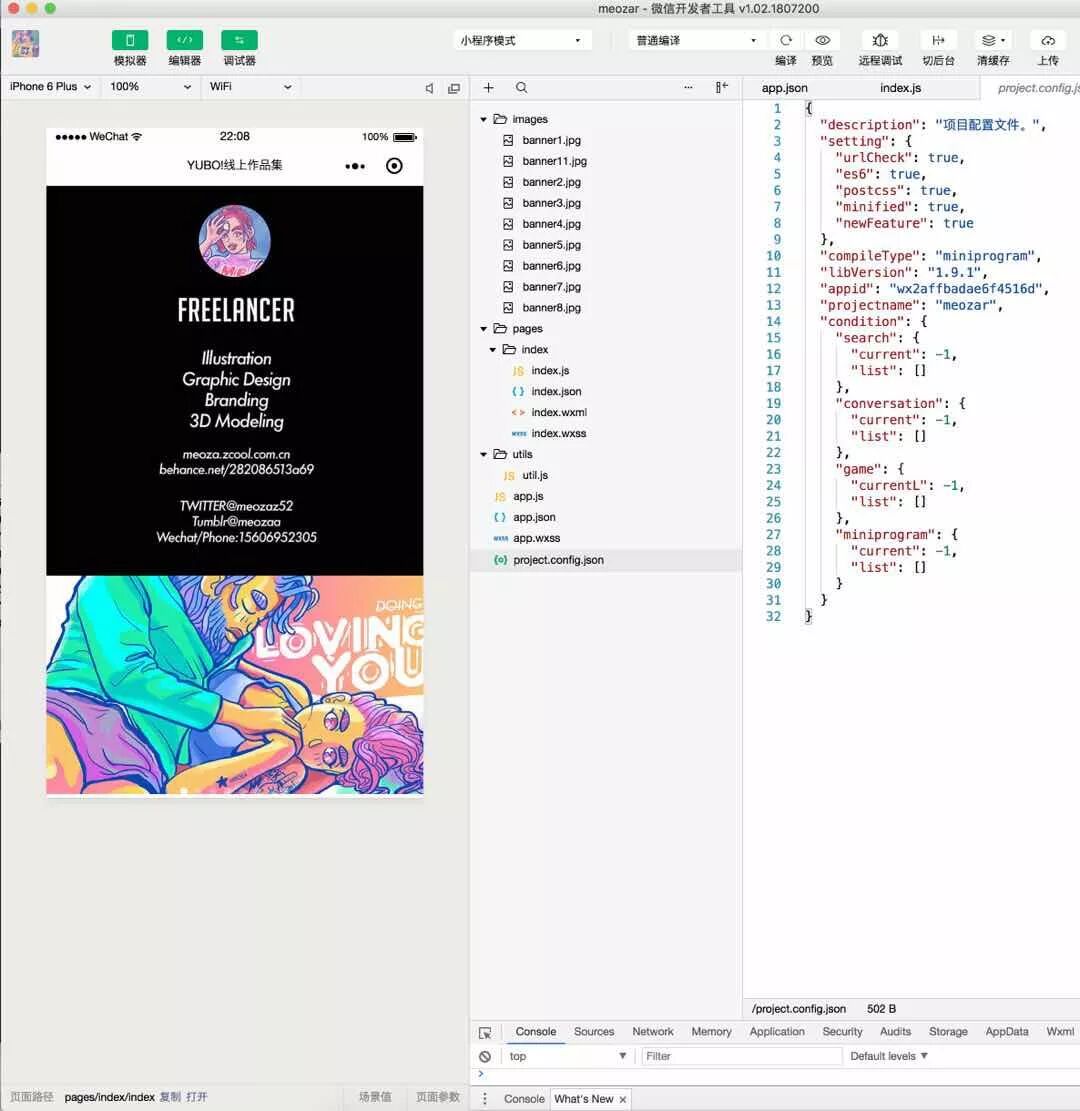Toggle the 调试器 debugger panel button
The height and width of the screenshot is (1111, 1080).
(239, 40)
